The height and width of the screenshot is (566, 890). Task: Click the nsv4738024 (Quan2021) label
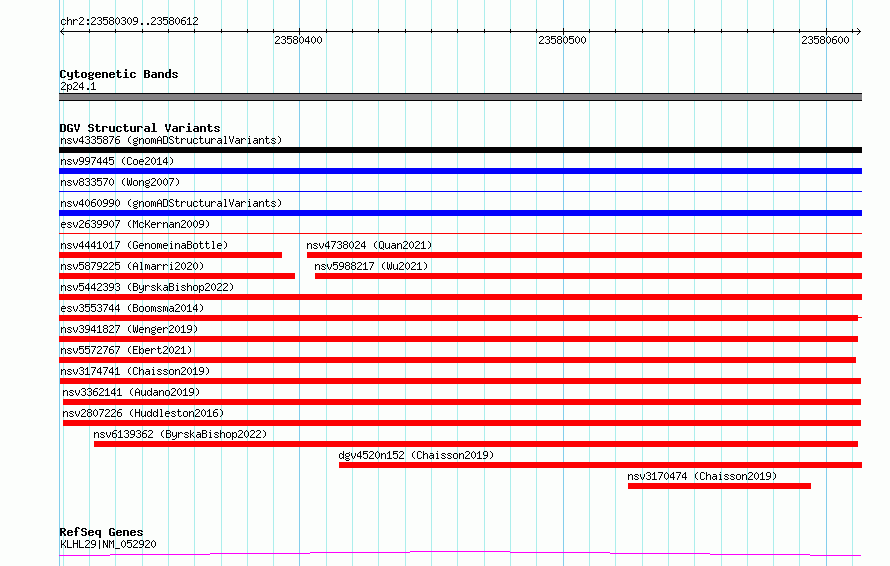369,245
